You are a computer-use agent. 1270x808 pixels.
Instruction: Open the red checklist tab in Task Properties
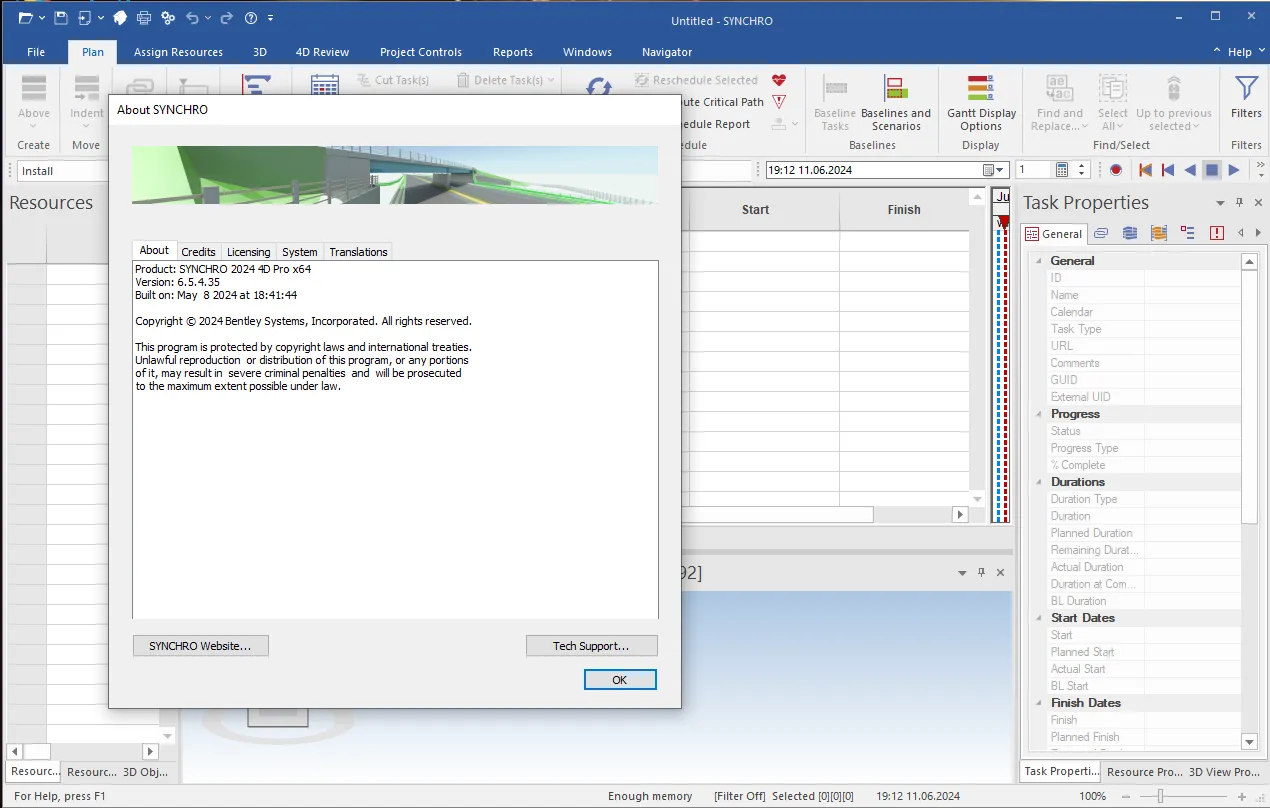tap(1188, 233)
